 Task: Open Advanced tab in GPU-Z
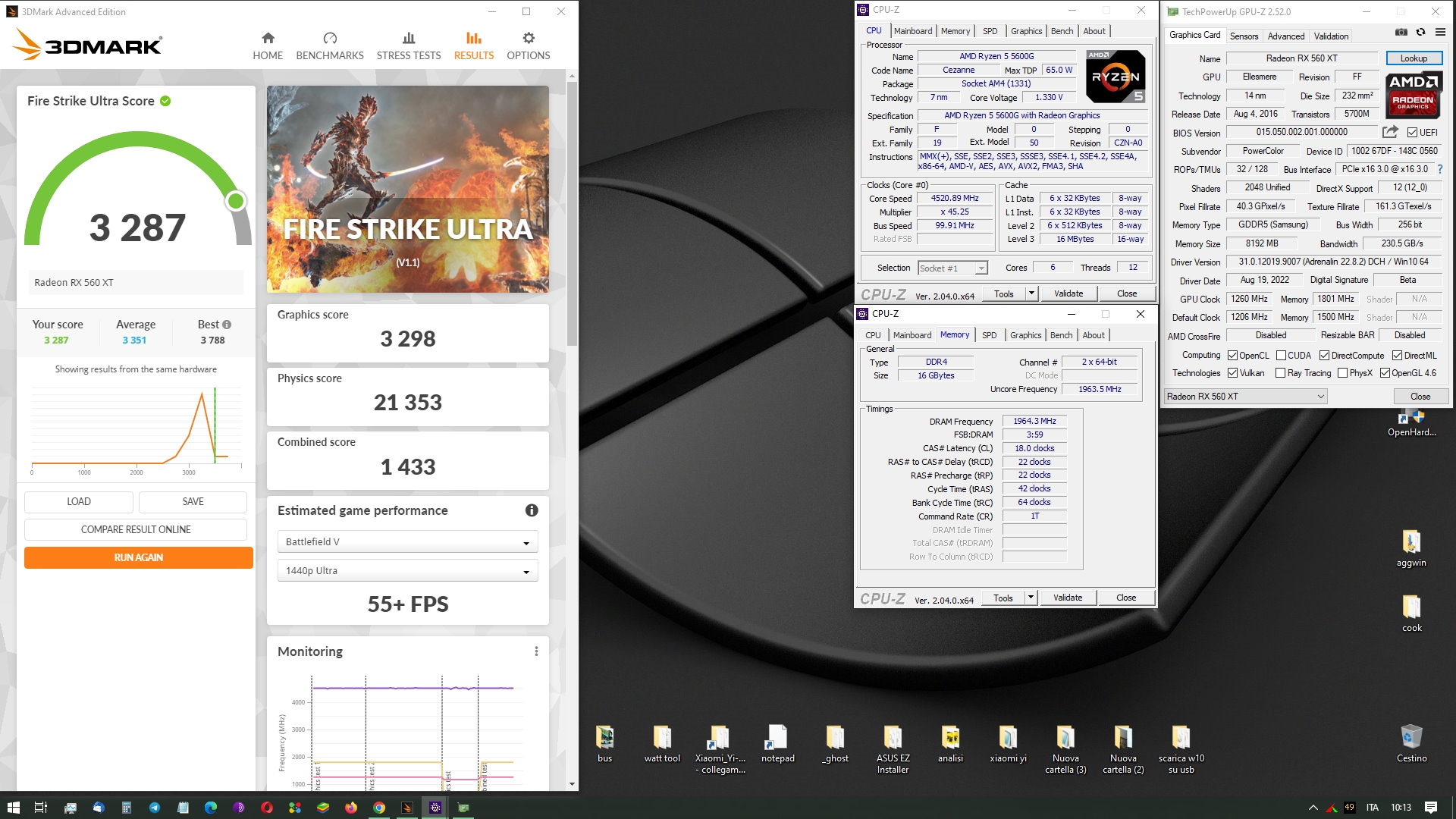tap(1286, 36)
